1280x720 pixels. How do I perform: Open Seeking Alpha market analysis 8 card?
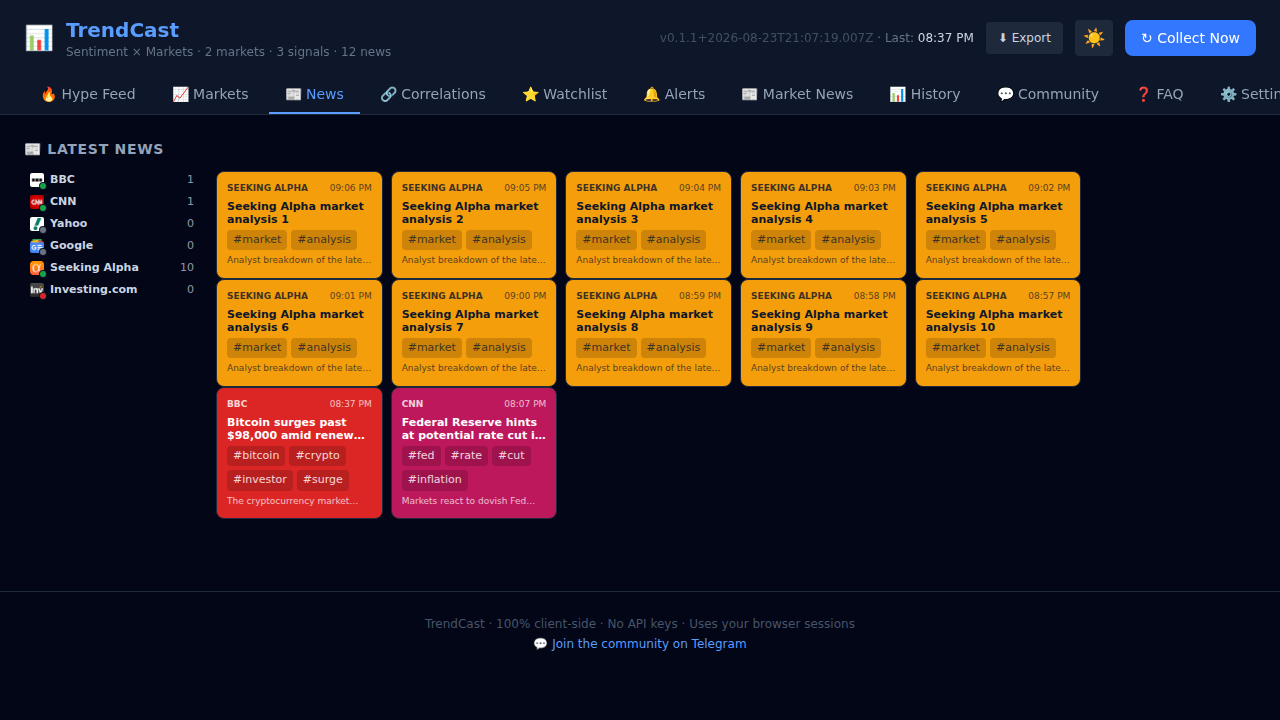(648, 333)
